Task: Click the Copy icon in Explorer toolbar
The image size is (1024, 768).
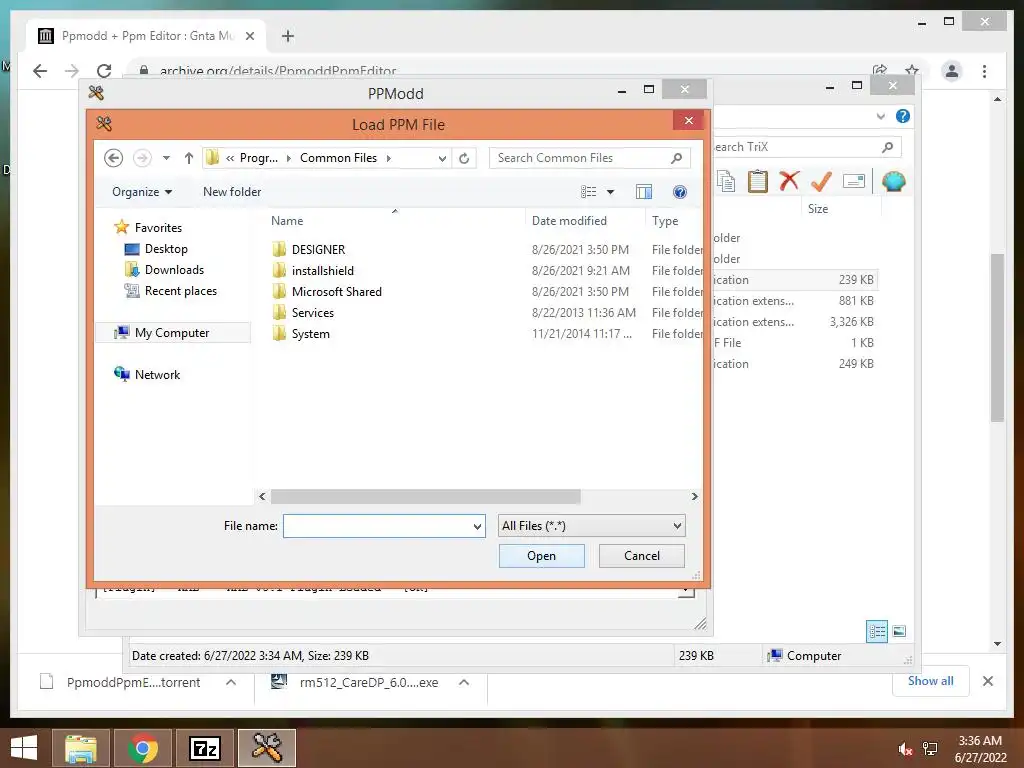Action: (726, 181)
